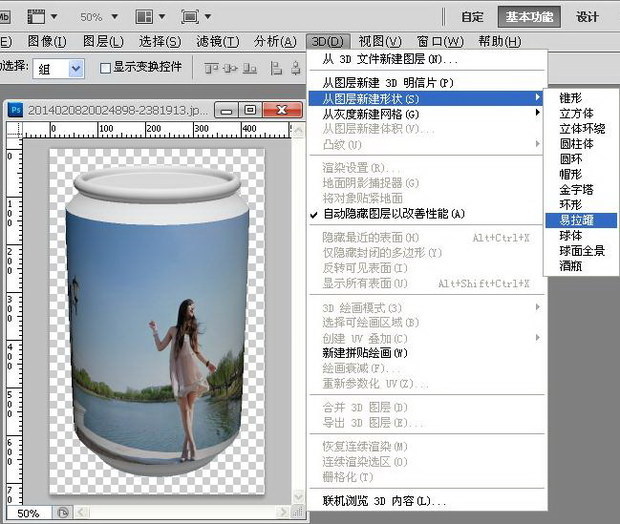This screenshot has width=620, height=524.
Task: Maximize the document window
Action: pyautogui.click(x=250, y=110)
